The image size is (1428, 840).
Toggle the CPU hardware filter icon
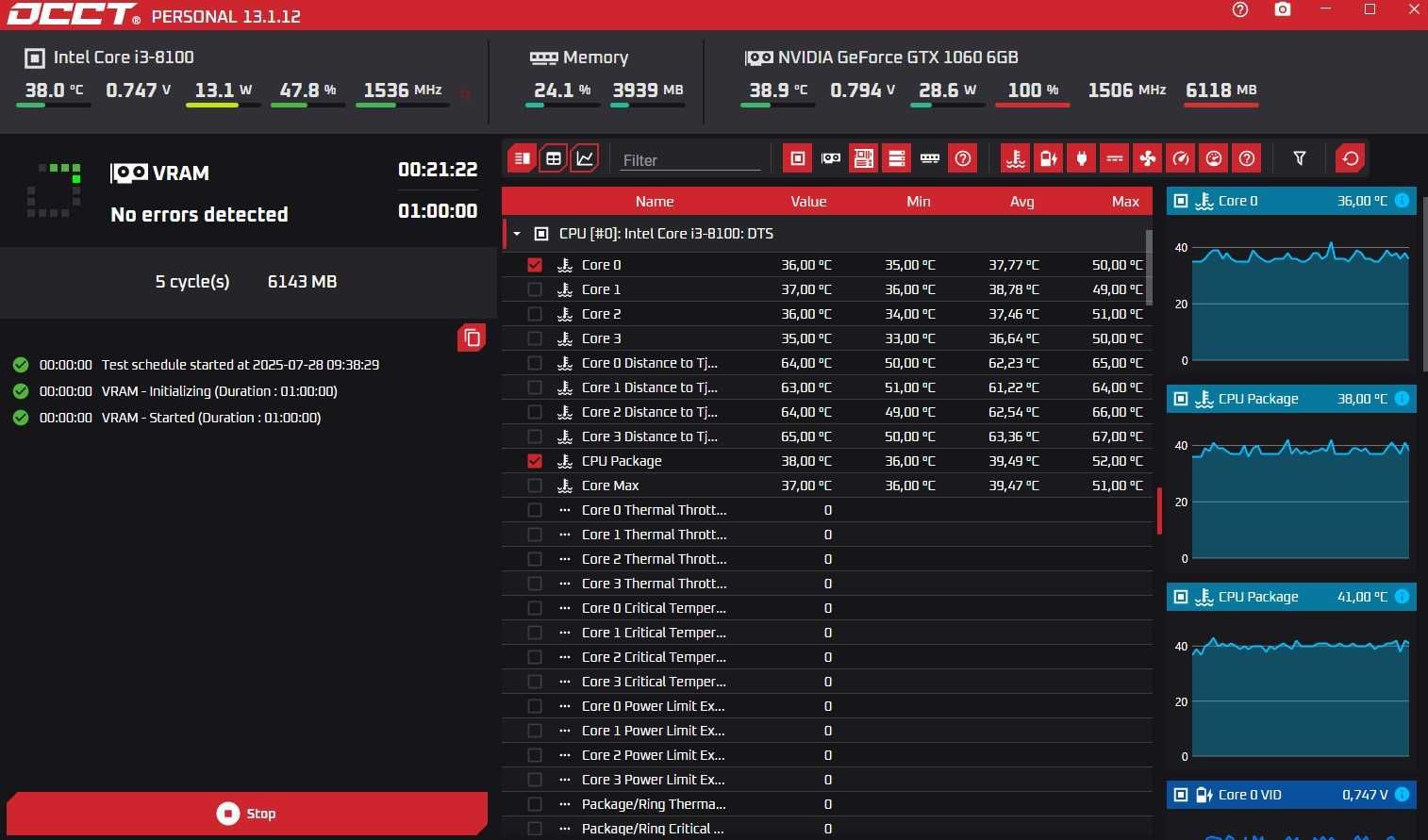click(x=797, y=158)
